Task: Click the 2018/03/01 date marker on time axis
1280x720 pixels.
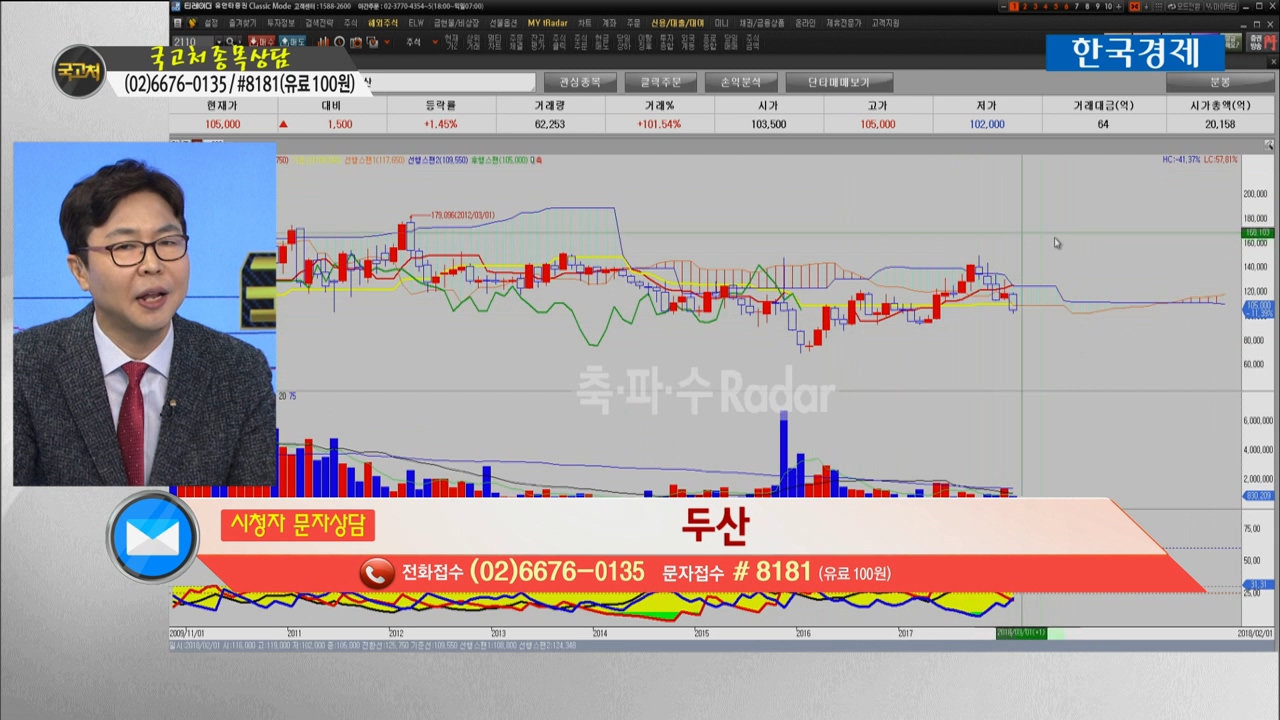Action: tap(1021, 633)
